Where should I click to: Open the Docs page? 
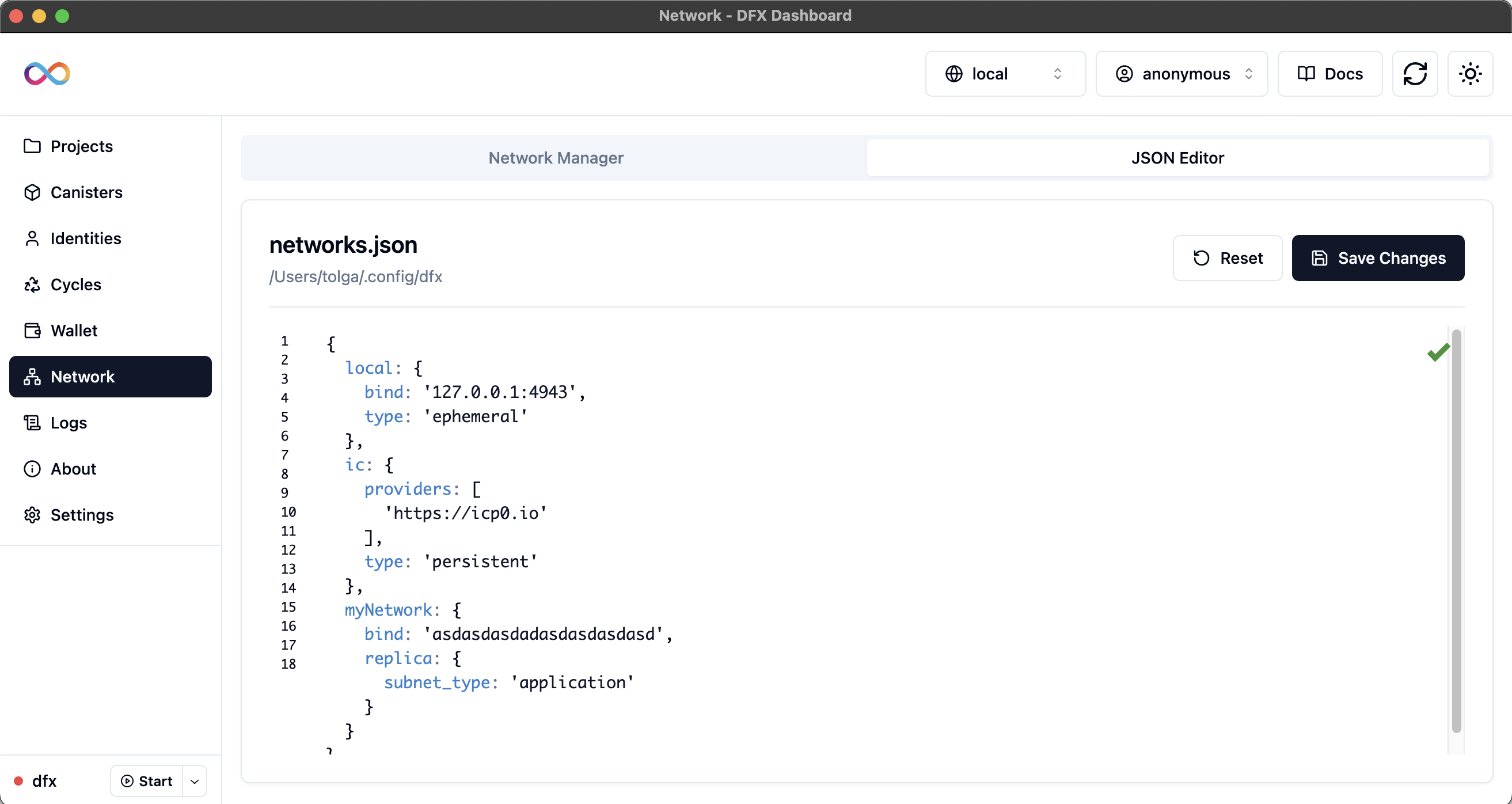coord(1329,73)
